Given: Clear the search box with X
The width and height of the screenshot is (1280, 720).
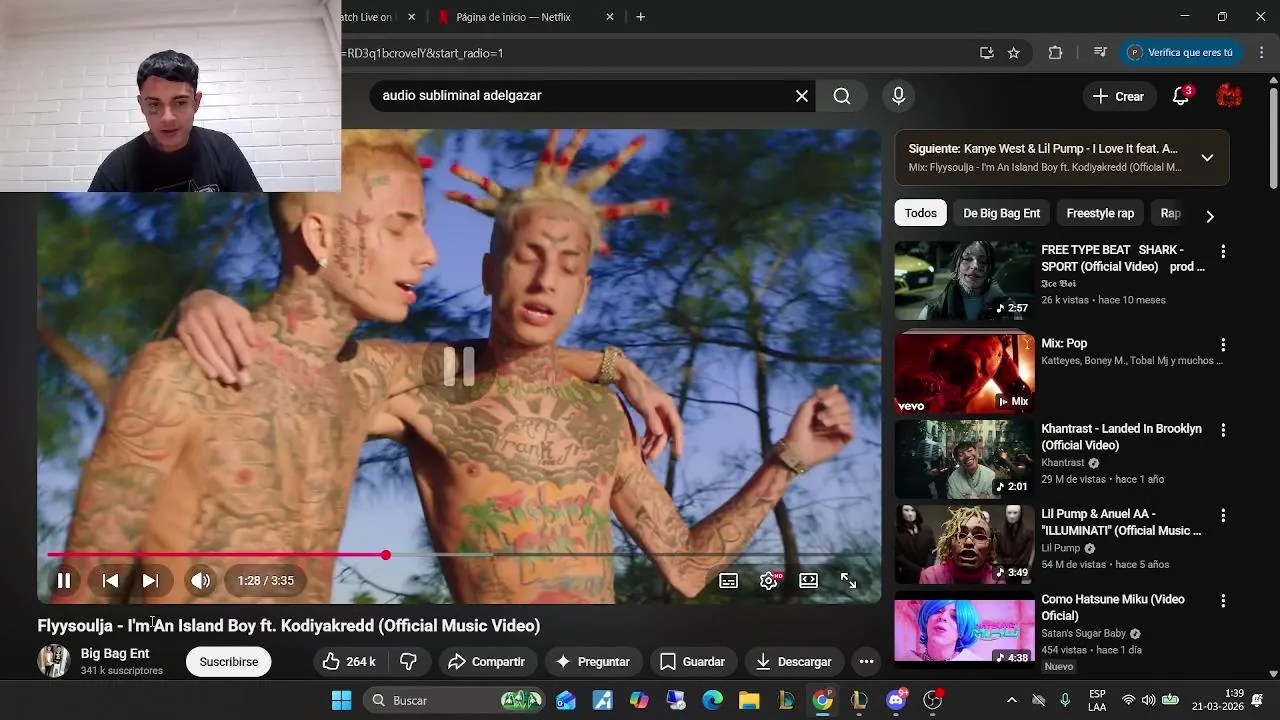Looking at the screenshot, I should (x=802, y=96).
